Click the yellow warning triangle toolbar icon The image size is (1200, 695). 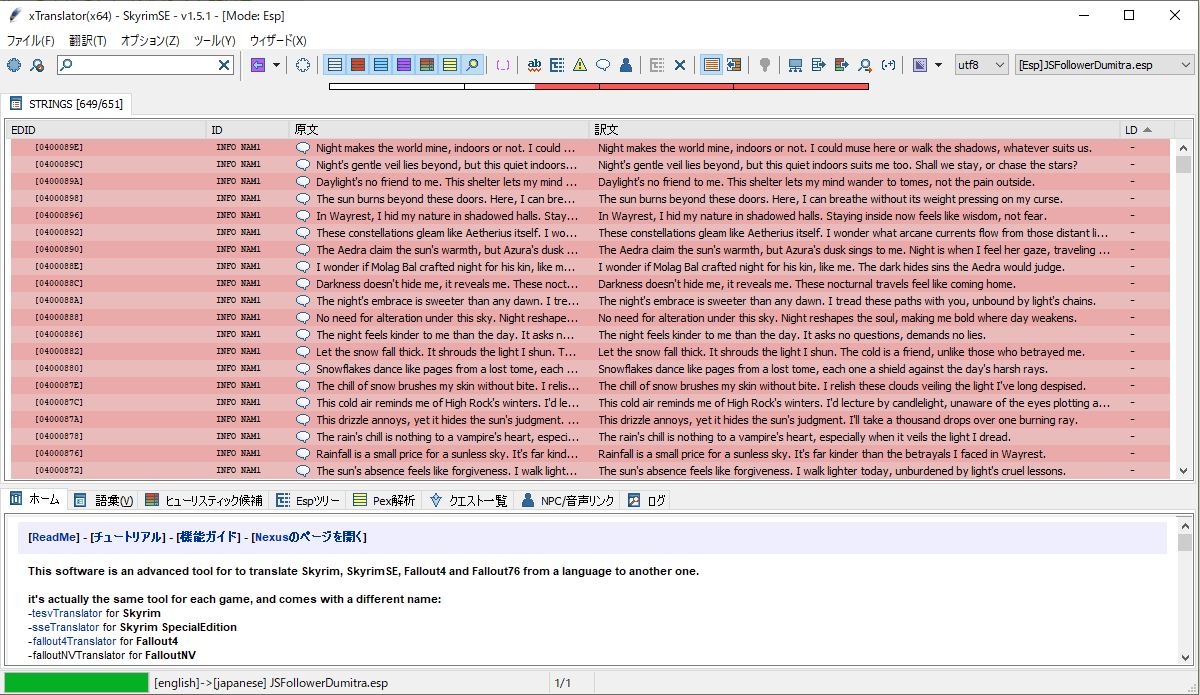pos(580,65)
